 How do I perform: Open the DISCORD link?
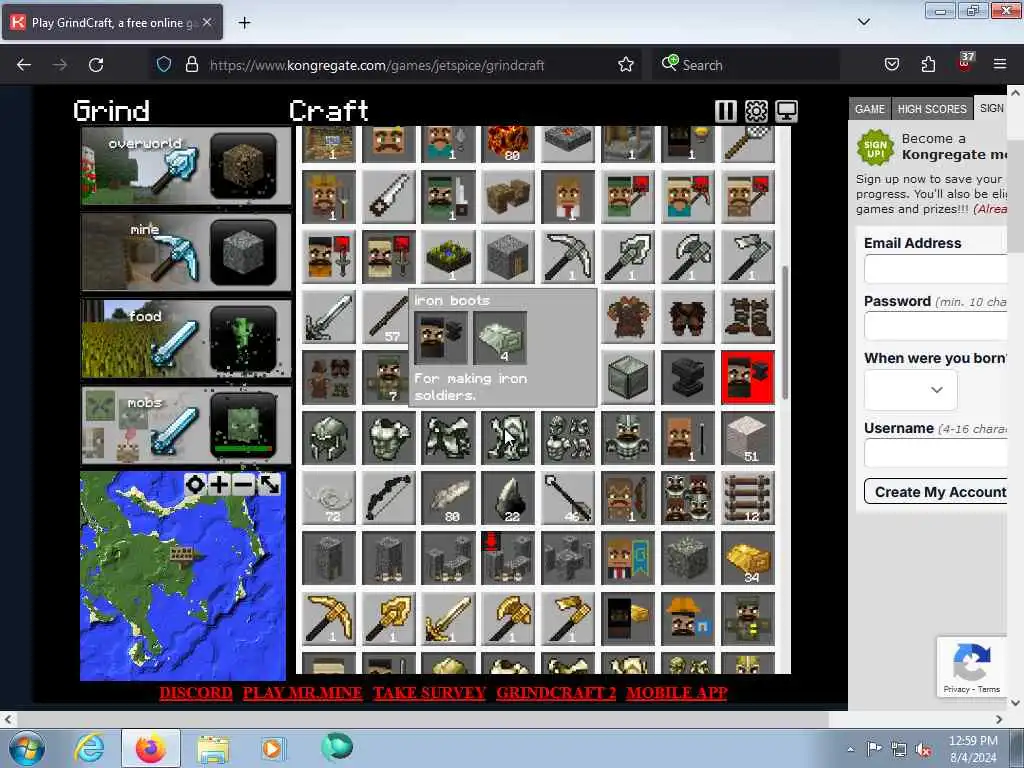pos(196,693)
